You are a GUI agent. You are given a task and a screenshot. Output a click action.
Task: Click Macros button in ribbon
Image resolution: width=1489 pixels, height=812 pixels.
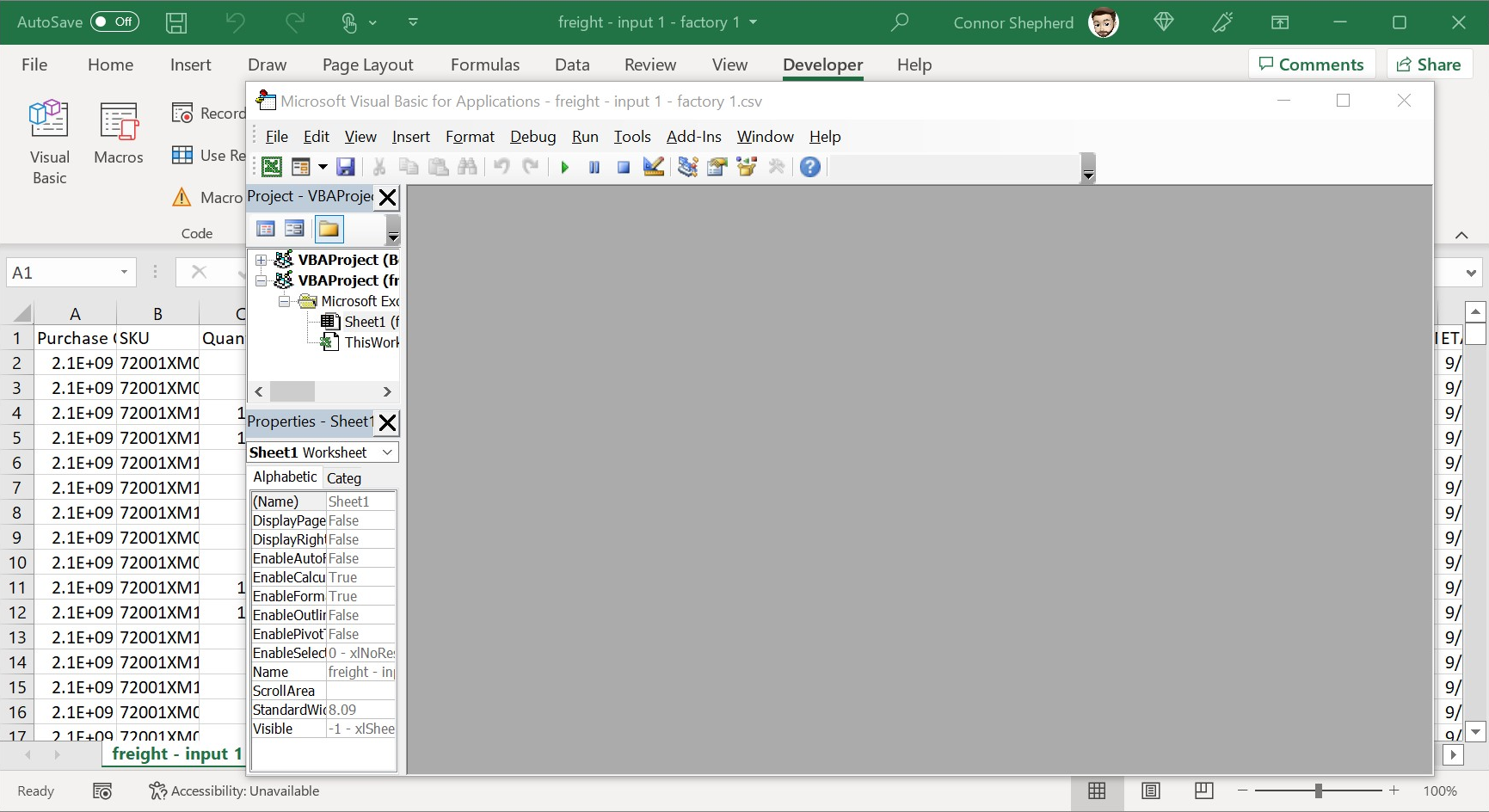119,133
